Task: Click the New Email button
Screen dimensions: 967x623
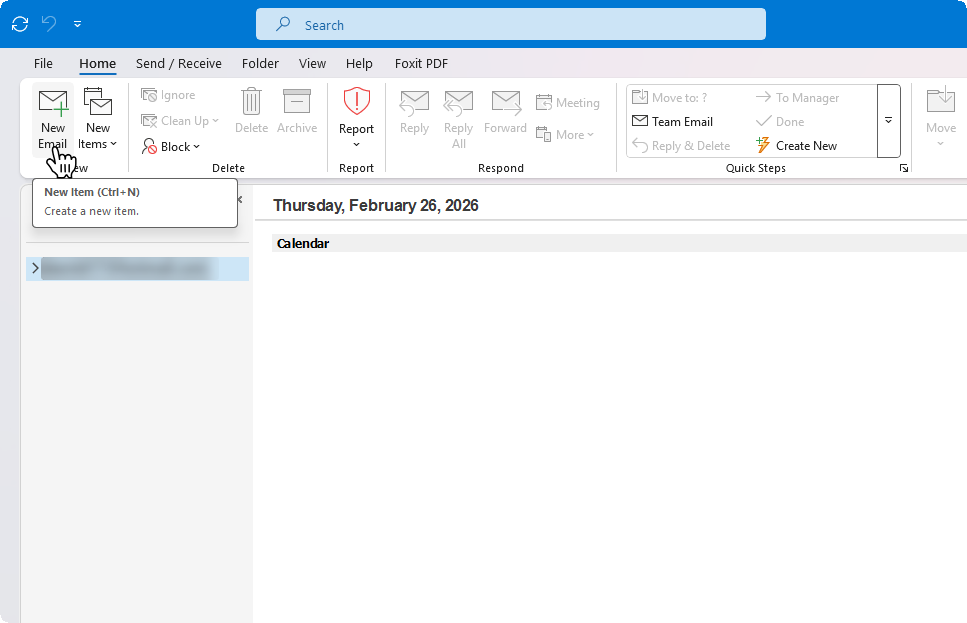Action: (53, 120)
